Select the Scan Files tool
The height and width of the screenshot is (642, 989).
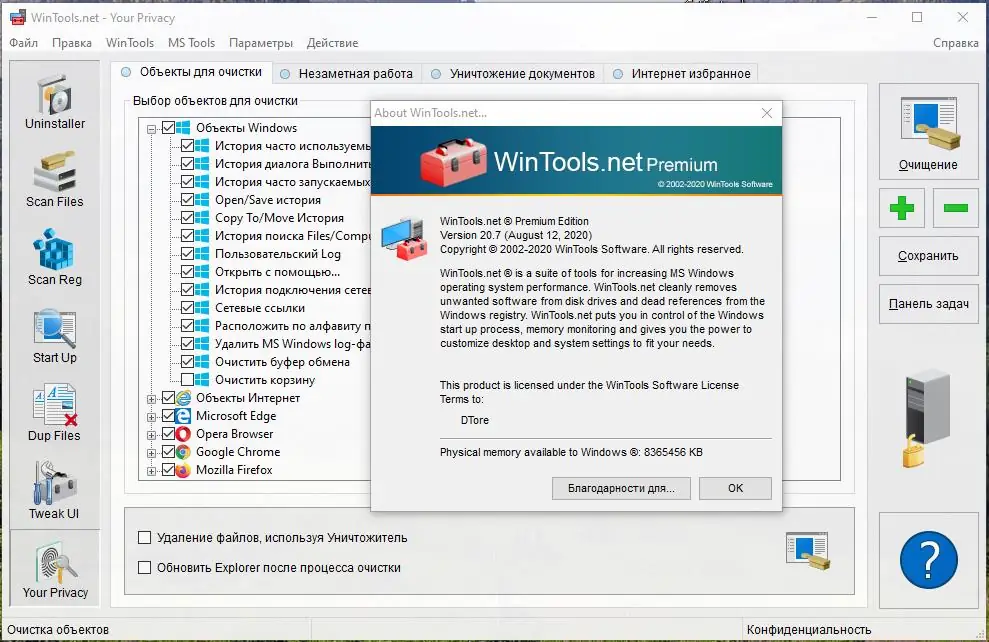click(x=54, y=178)
